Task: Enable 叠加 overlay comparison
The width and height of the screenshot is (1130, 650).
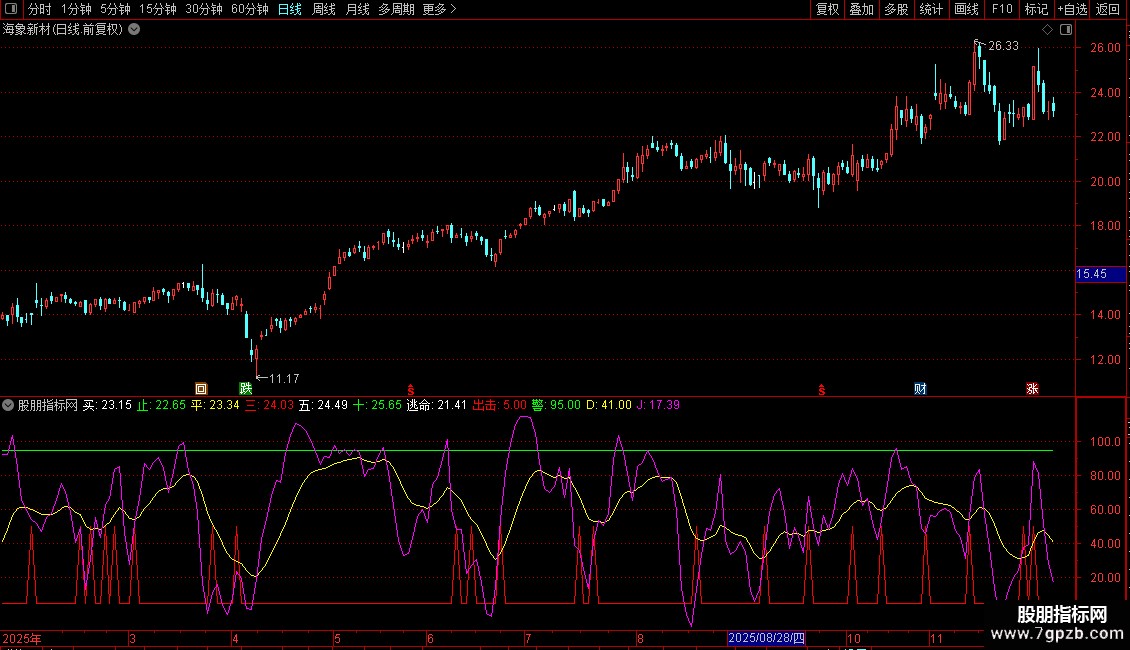Action: pyautogui.click(x=861, y=10)
